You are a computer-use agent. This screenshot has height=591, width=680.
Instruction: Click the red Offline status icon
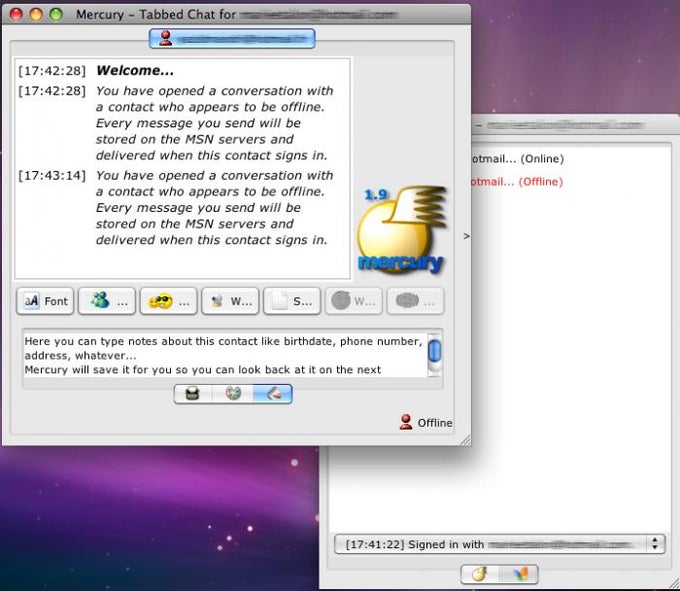point(406,422)
